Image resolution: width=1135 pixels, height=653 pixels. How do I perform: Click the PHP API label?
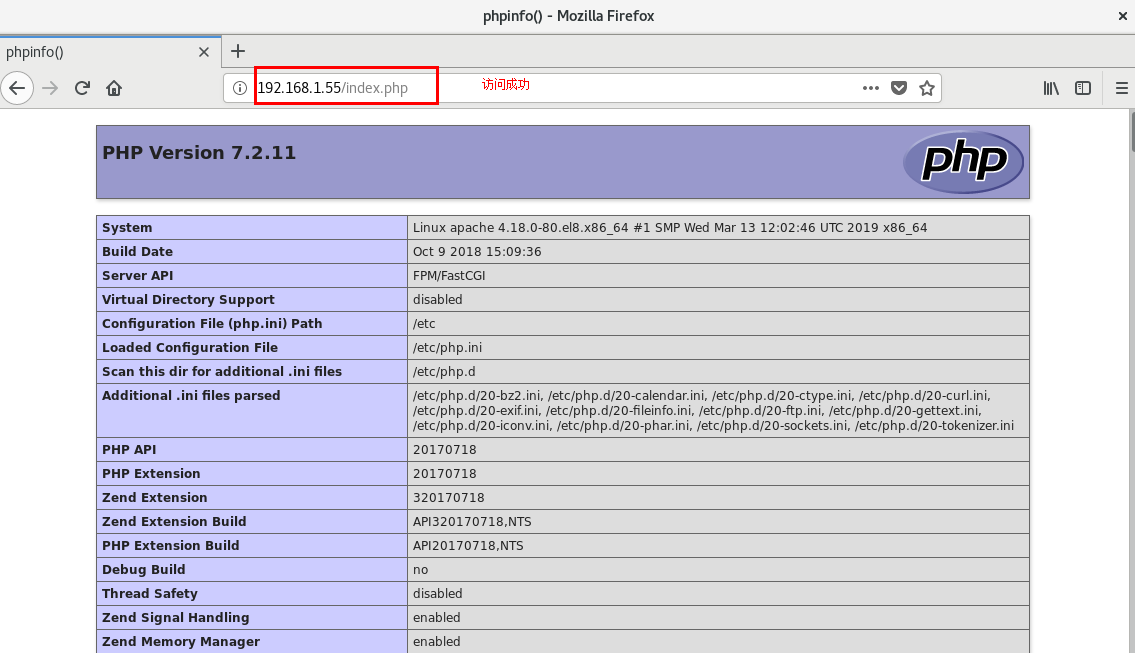[129, 449]
